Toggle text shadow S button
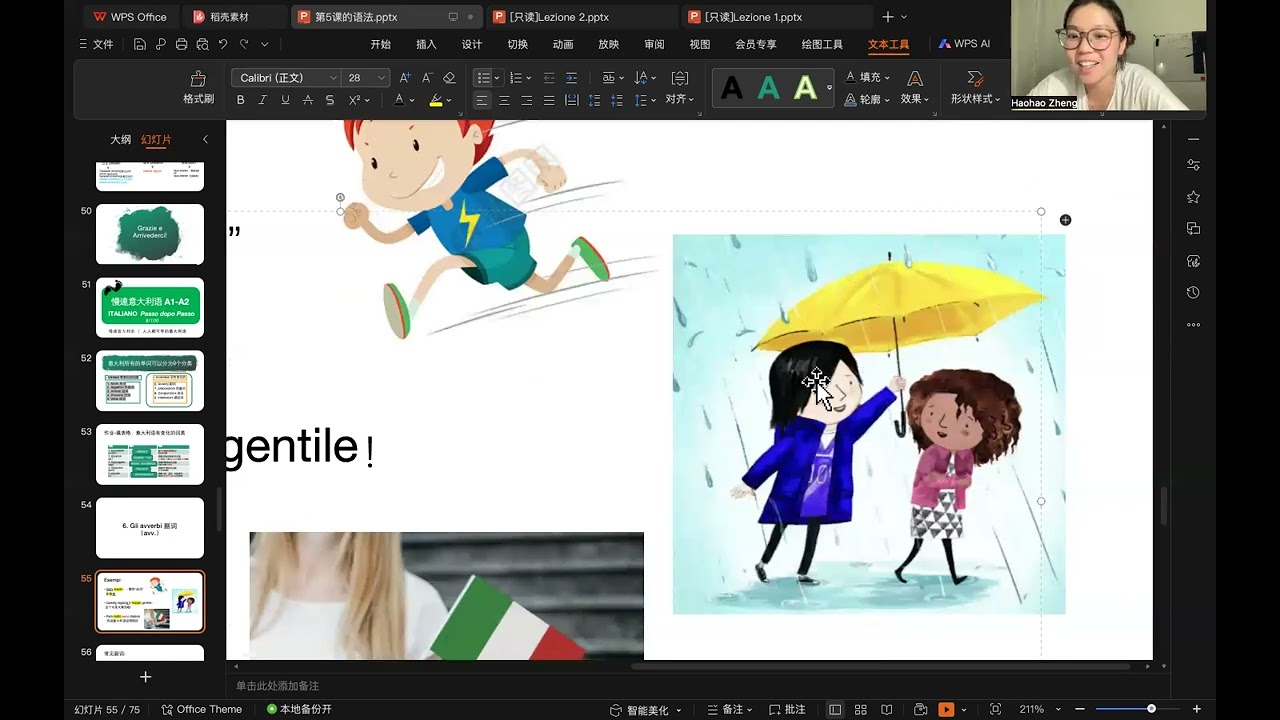Screen dimensions: 1280x720 click(x=330, y=100)
